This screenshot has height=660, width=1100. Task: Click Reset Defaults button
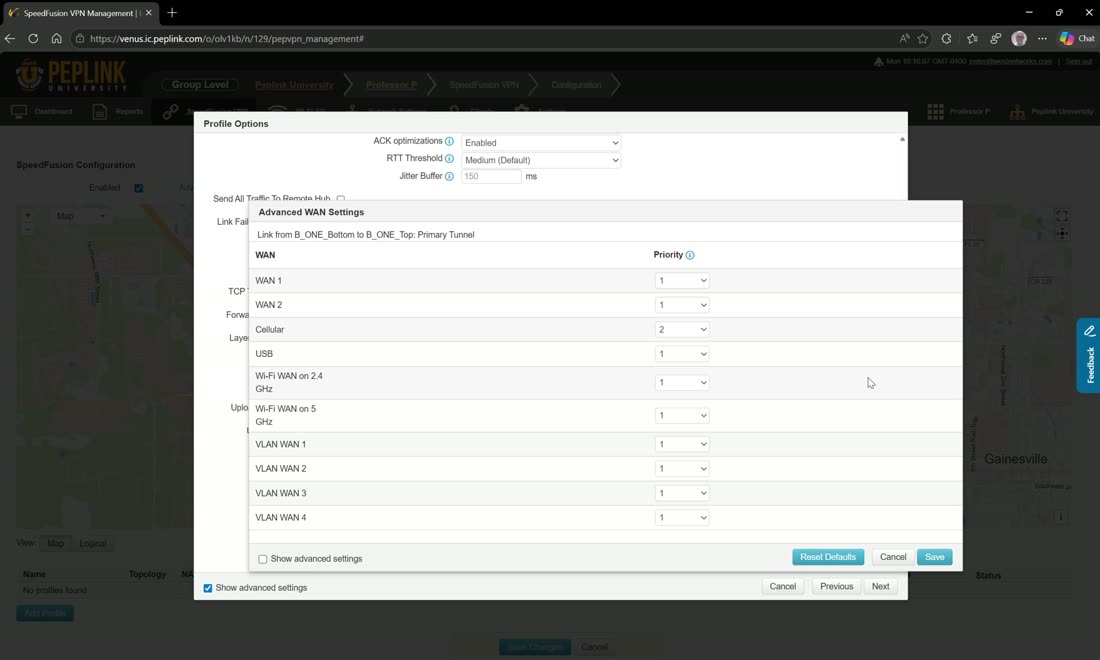[828, 557]
